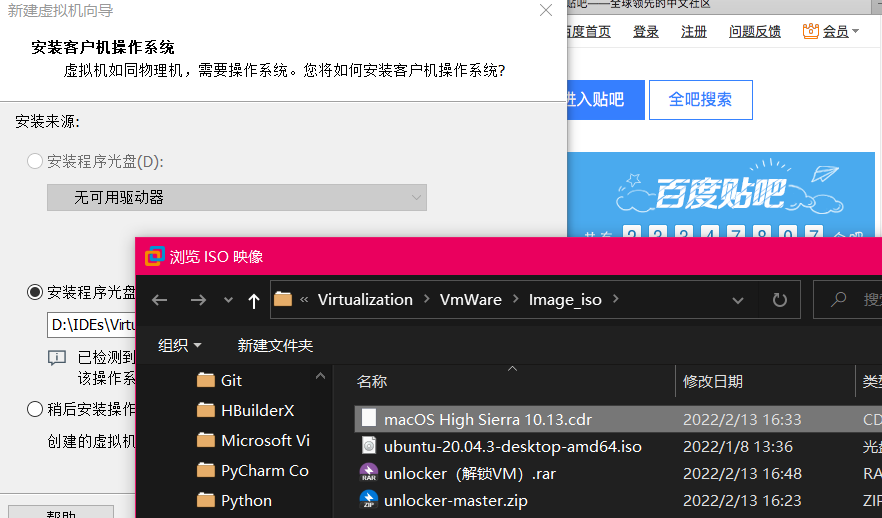882x518 pixels.
Task: Click the unlocker-master ZIP archive icon
Action: tap(368, 499)
